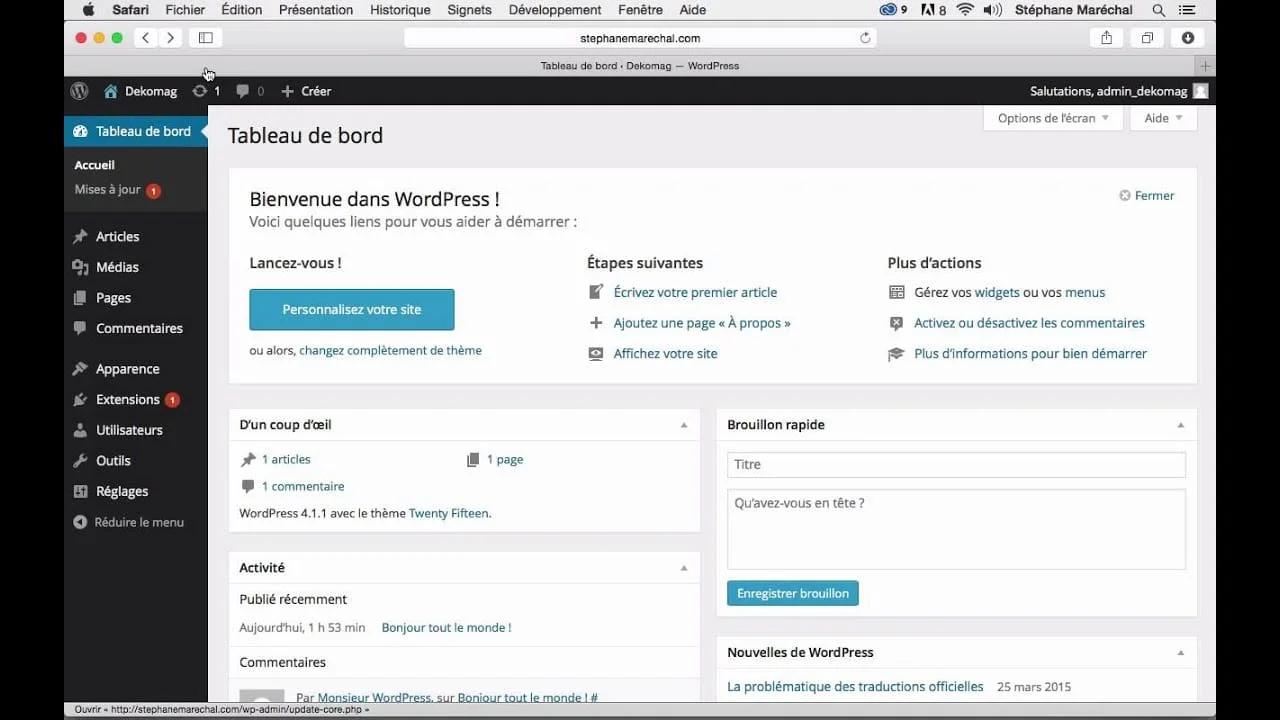
Task: Click Affichez votre site link
Action: pyautogui.click(x=665, y=354)
